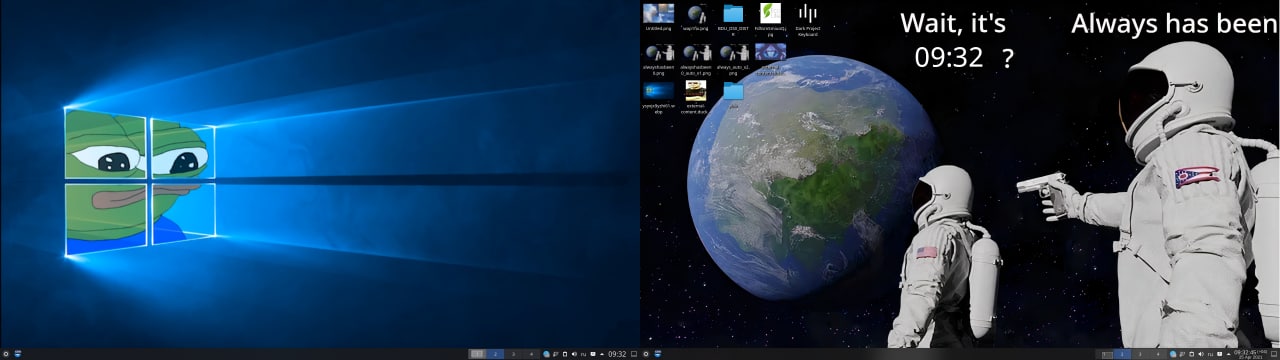Image resolution: width=1280 pixels, height=360 pixels.
Task: Expand hidden tray icons on the left panel
Action: (x=602, y=354)
